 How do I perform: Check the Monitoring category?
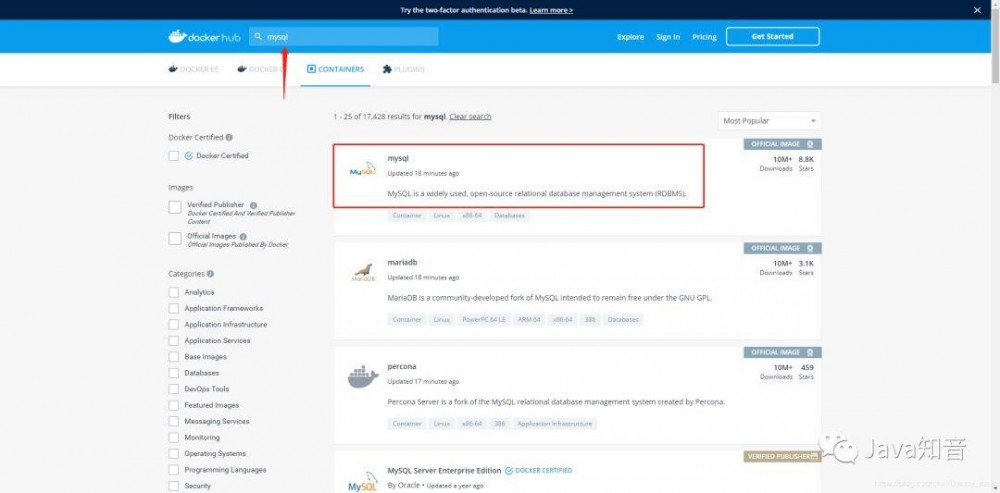pyautogui.click(x=173, y=438)
